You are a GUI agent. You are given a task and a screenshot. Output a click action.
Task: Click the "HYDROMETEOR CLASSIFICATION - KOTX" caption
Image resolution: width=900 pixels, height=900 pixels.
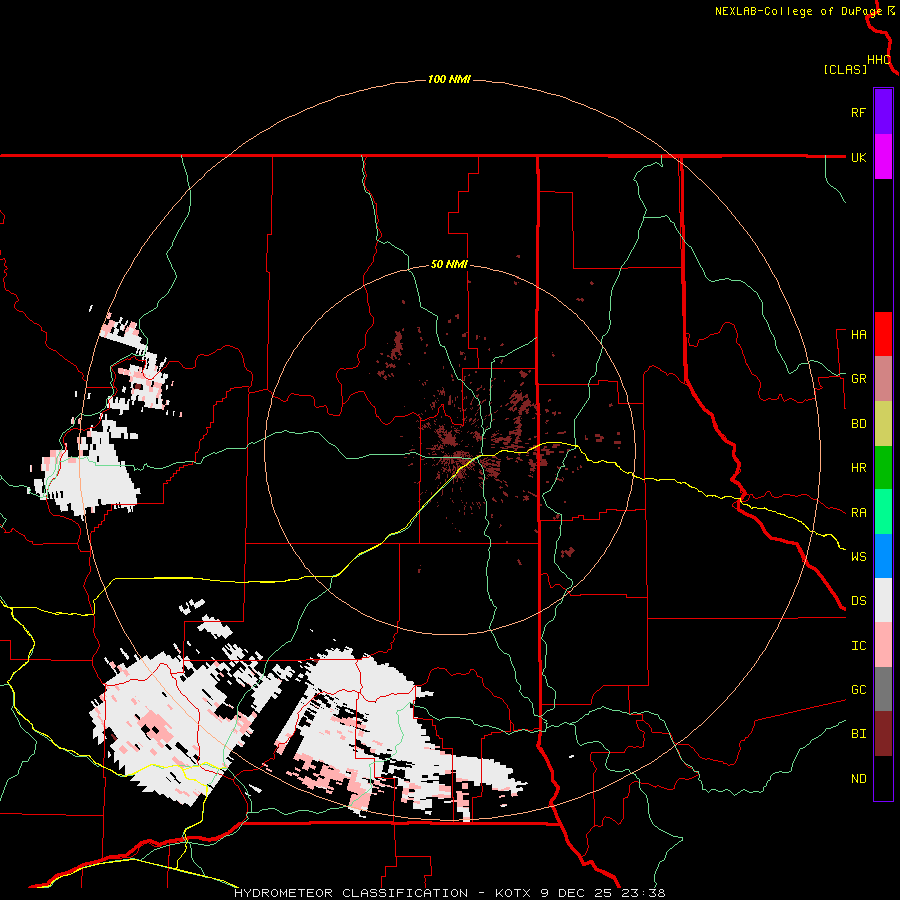(x=385, y=893)
